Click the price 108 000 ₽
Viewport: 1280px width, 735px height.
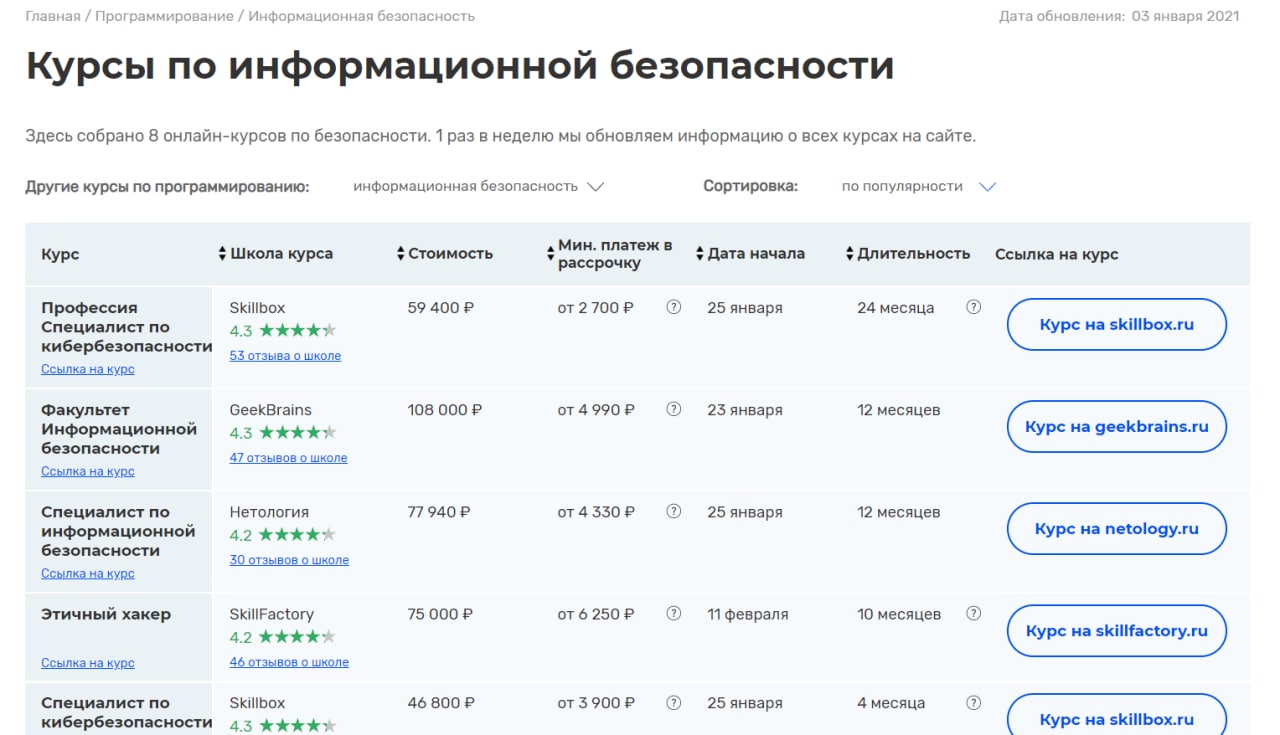(x=445, y=410)
